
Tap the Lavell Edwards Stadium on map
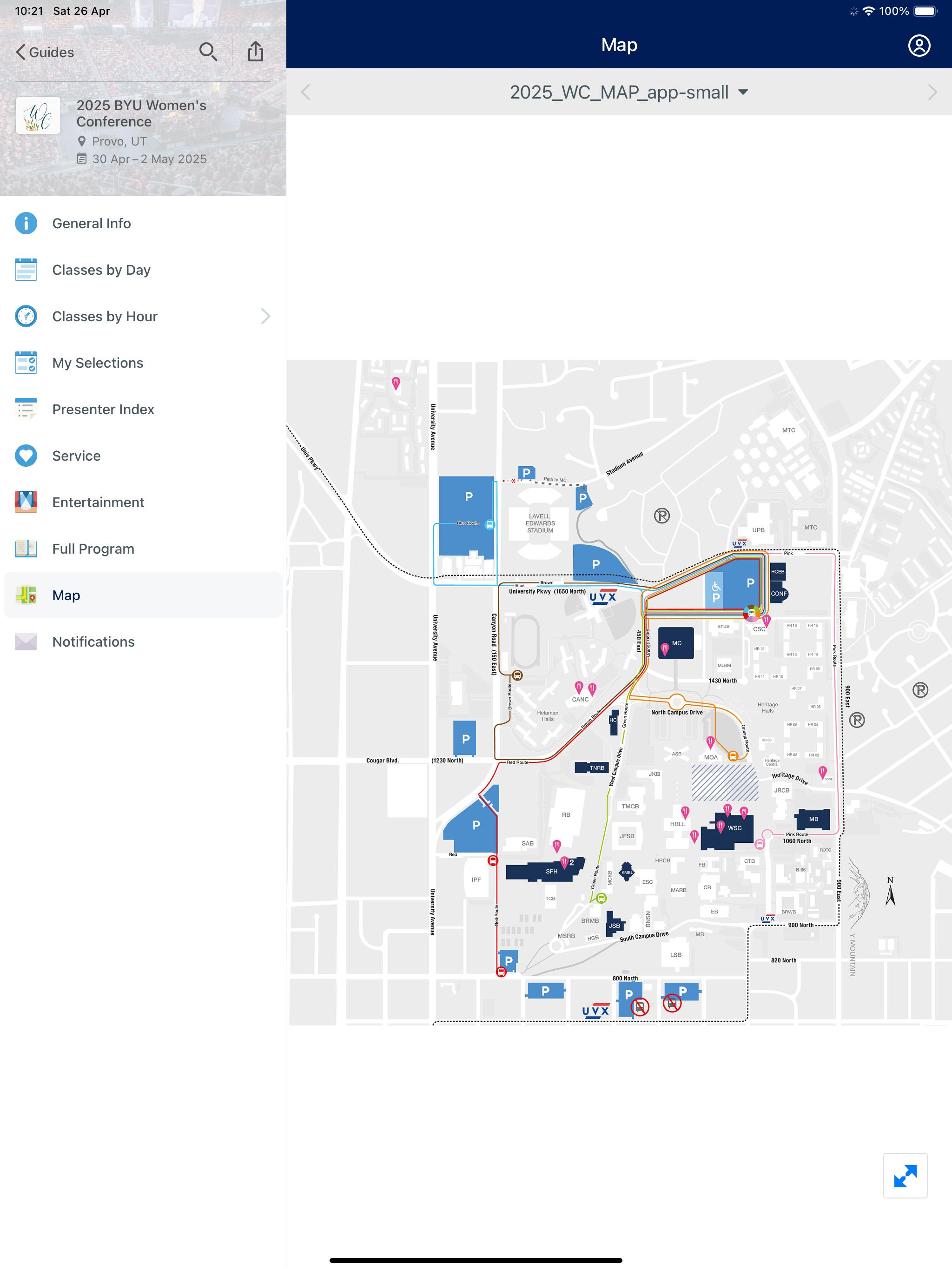(x=540, y=523)
